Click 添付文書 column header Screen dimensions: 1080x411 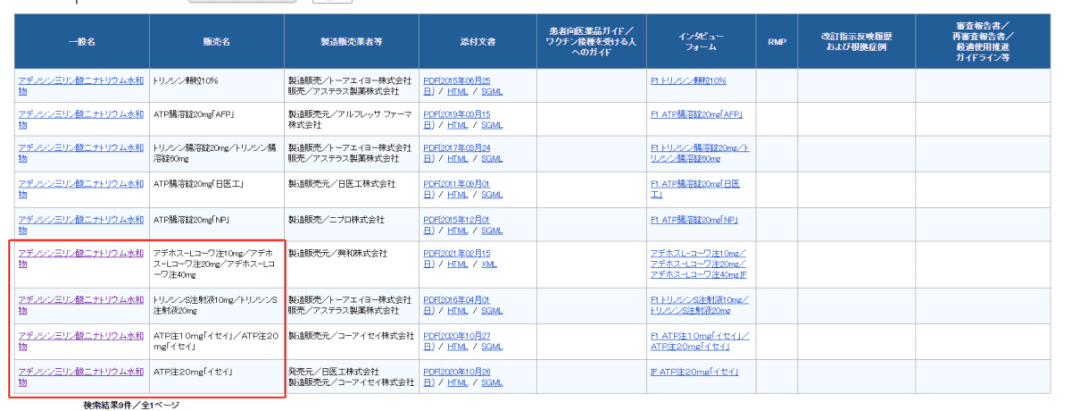pos(477,41)
